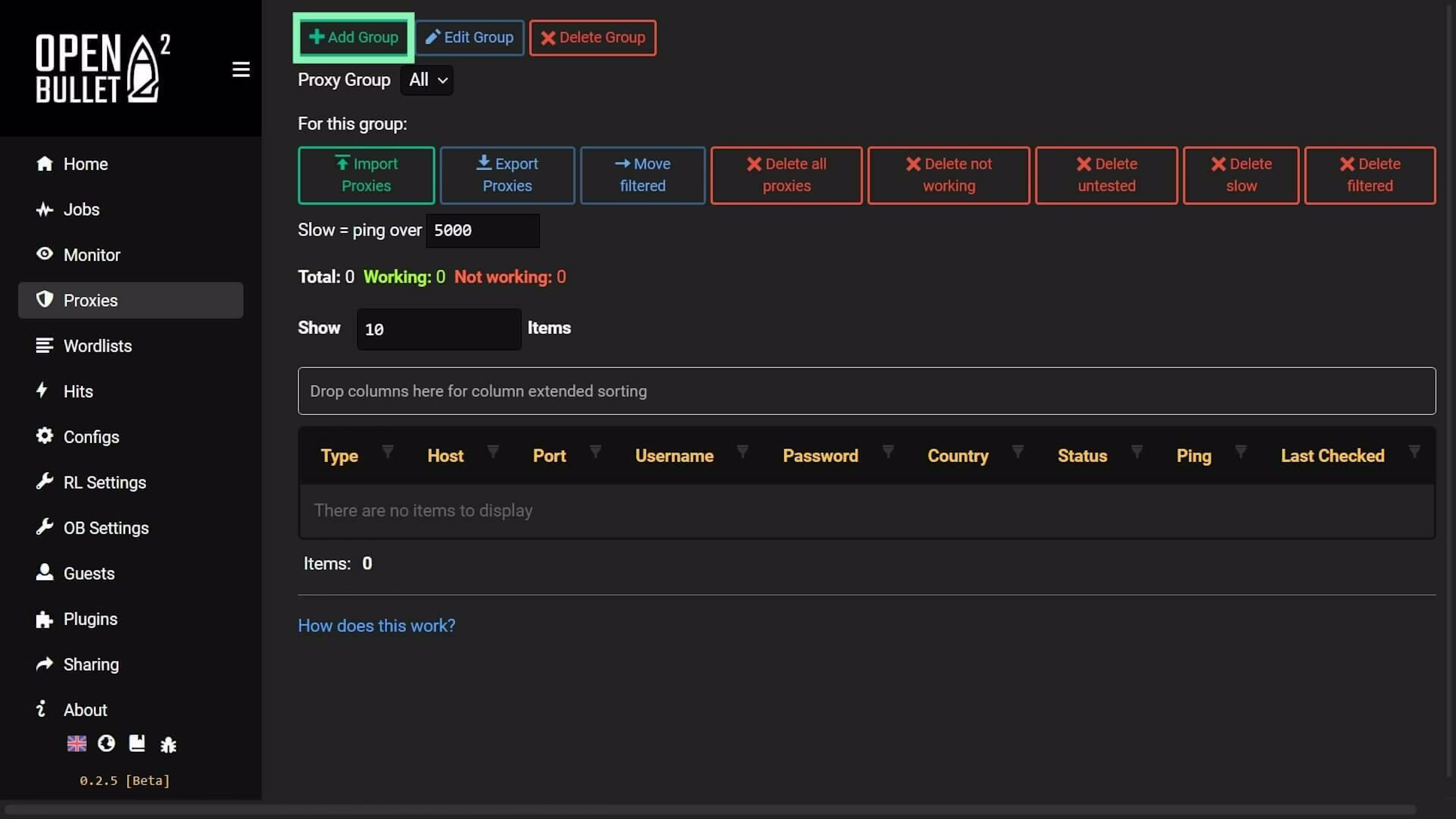
Task: Click the round changelog icon beside the flag
Action: tap(106, 743)
